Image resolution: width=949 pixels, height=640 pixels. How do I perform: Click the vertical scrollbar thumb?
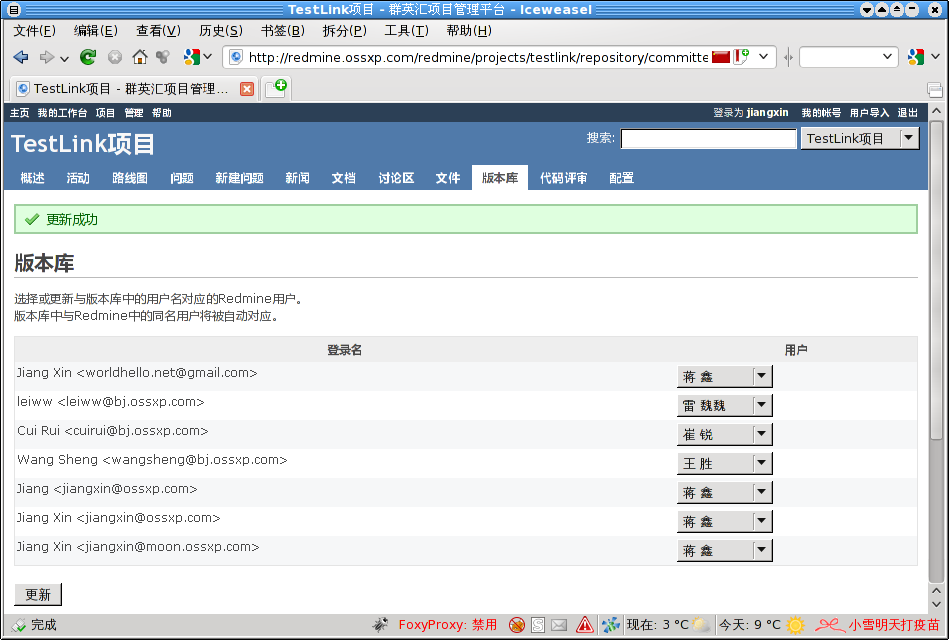(x=936, y=280)
